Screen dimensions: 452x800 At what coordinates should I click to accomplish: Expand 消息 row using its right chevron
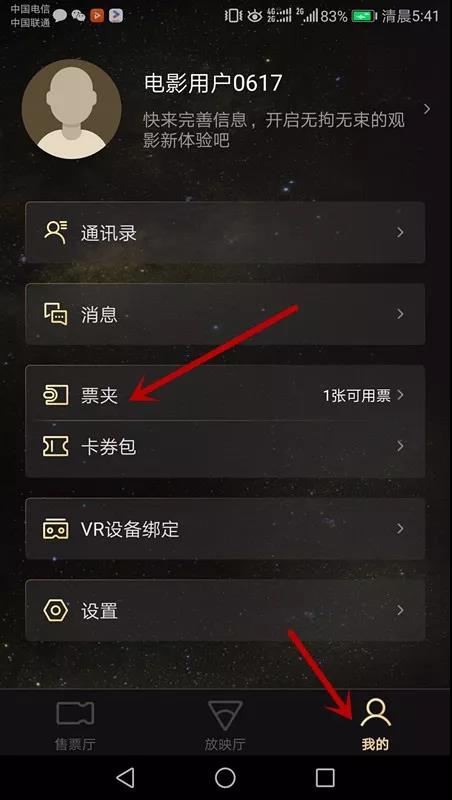400,314
